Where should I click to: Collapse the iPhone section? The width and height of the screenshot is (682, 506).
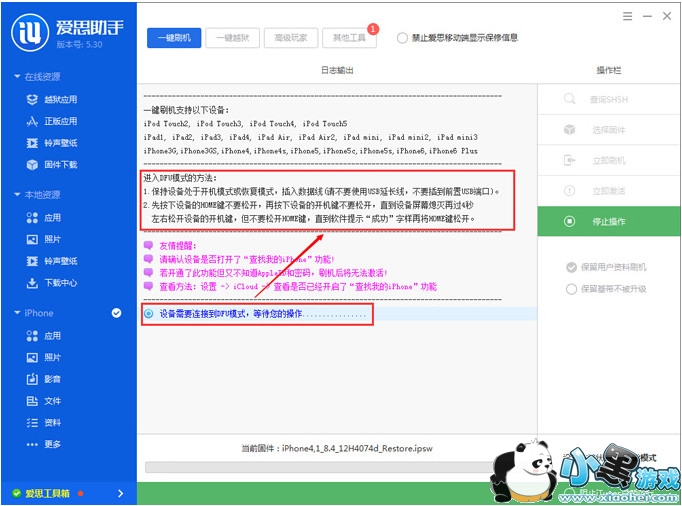[x=17, y=313]
